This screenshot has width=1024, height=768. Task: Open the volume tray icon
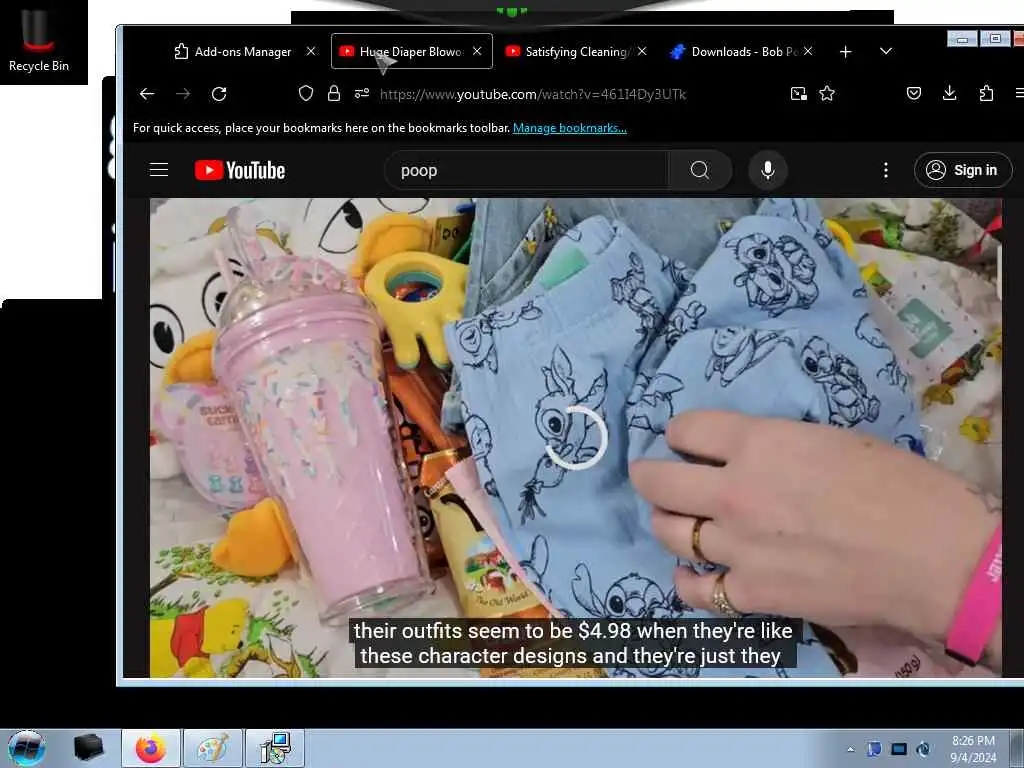pos(923,749)
